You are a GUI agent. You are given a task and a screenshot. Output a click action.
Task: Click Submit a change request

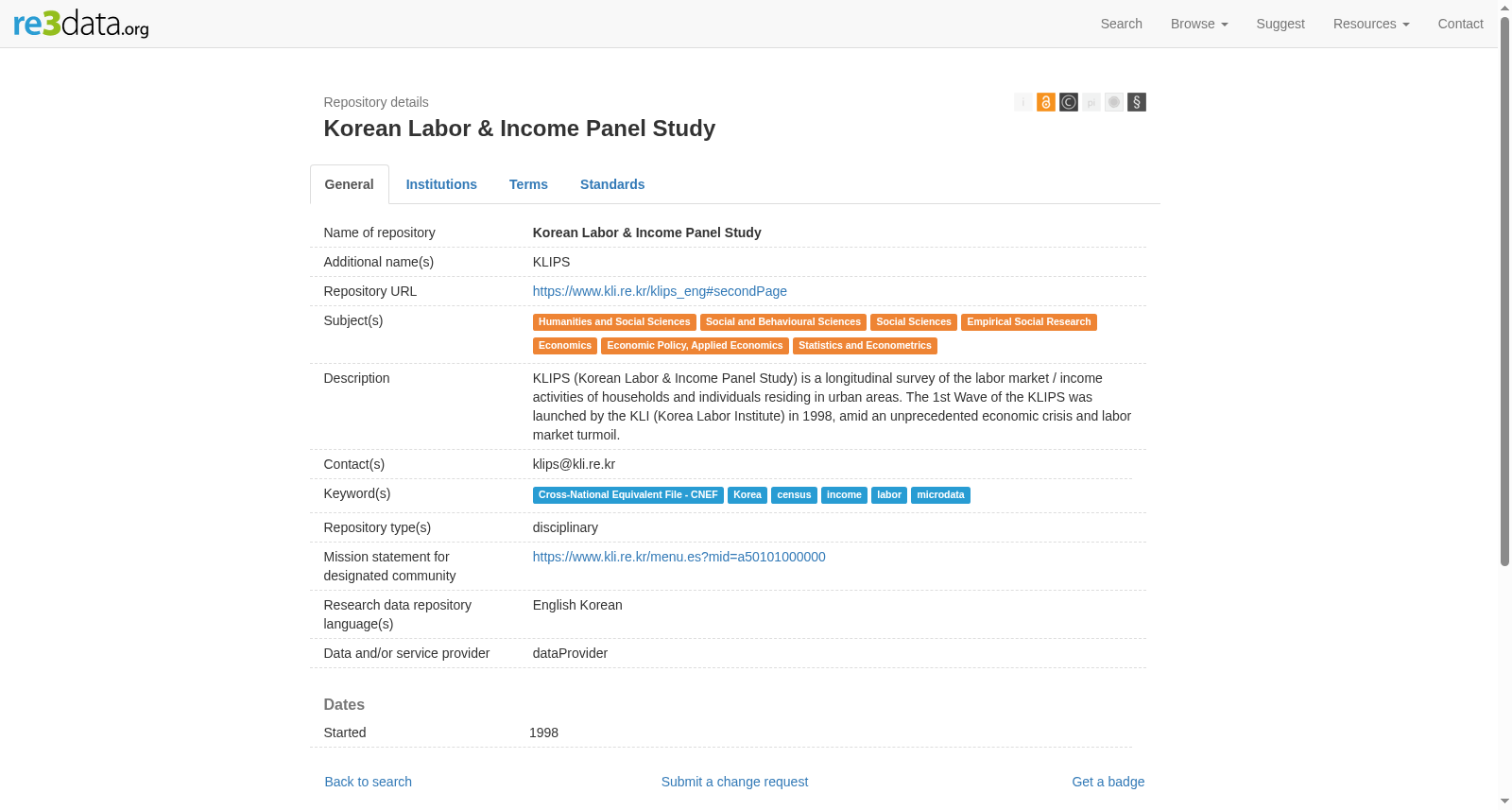[x=734, y=782]
